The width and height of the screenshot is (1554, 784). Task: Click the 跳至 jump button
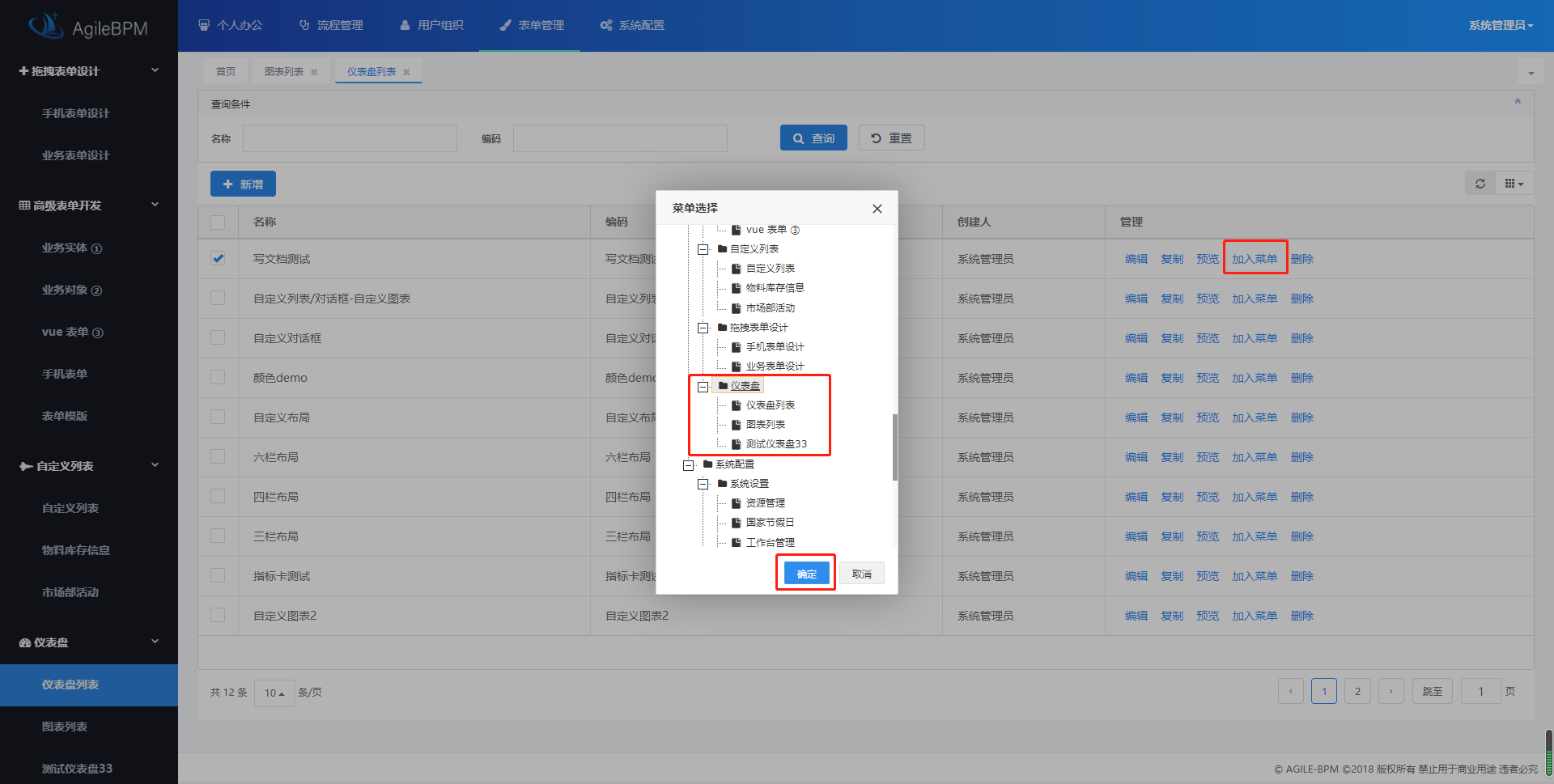pyautogui.click(x=1432, y=692)
